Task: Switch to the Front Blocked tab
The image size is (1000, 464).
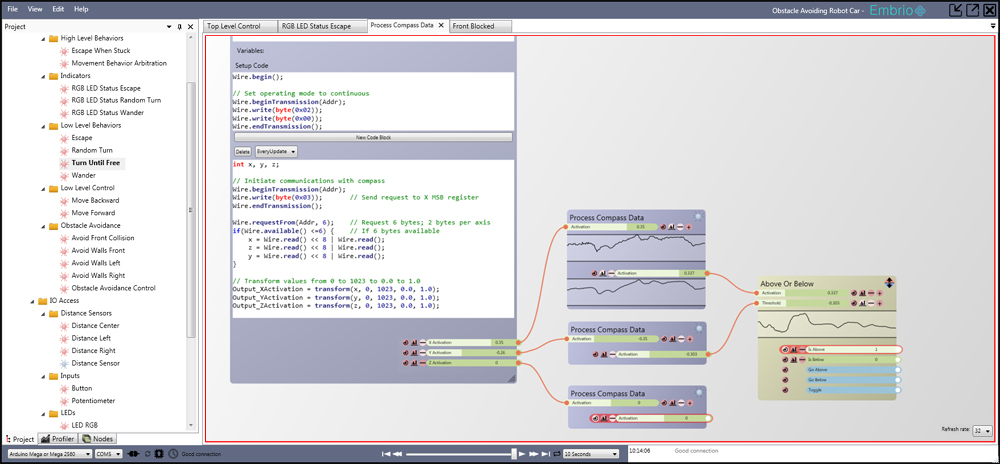Action: [480, 26]
